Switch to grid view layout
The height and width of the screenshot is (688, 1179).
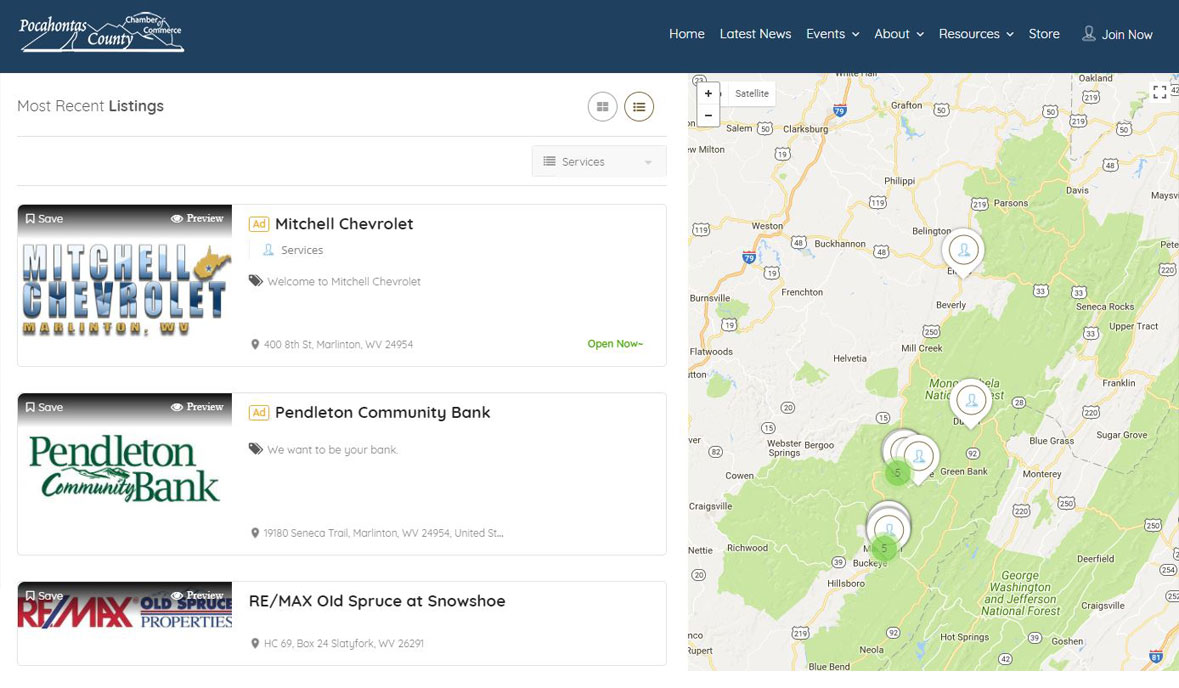(602, 107)
